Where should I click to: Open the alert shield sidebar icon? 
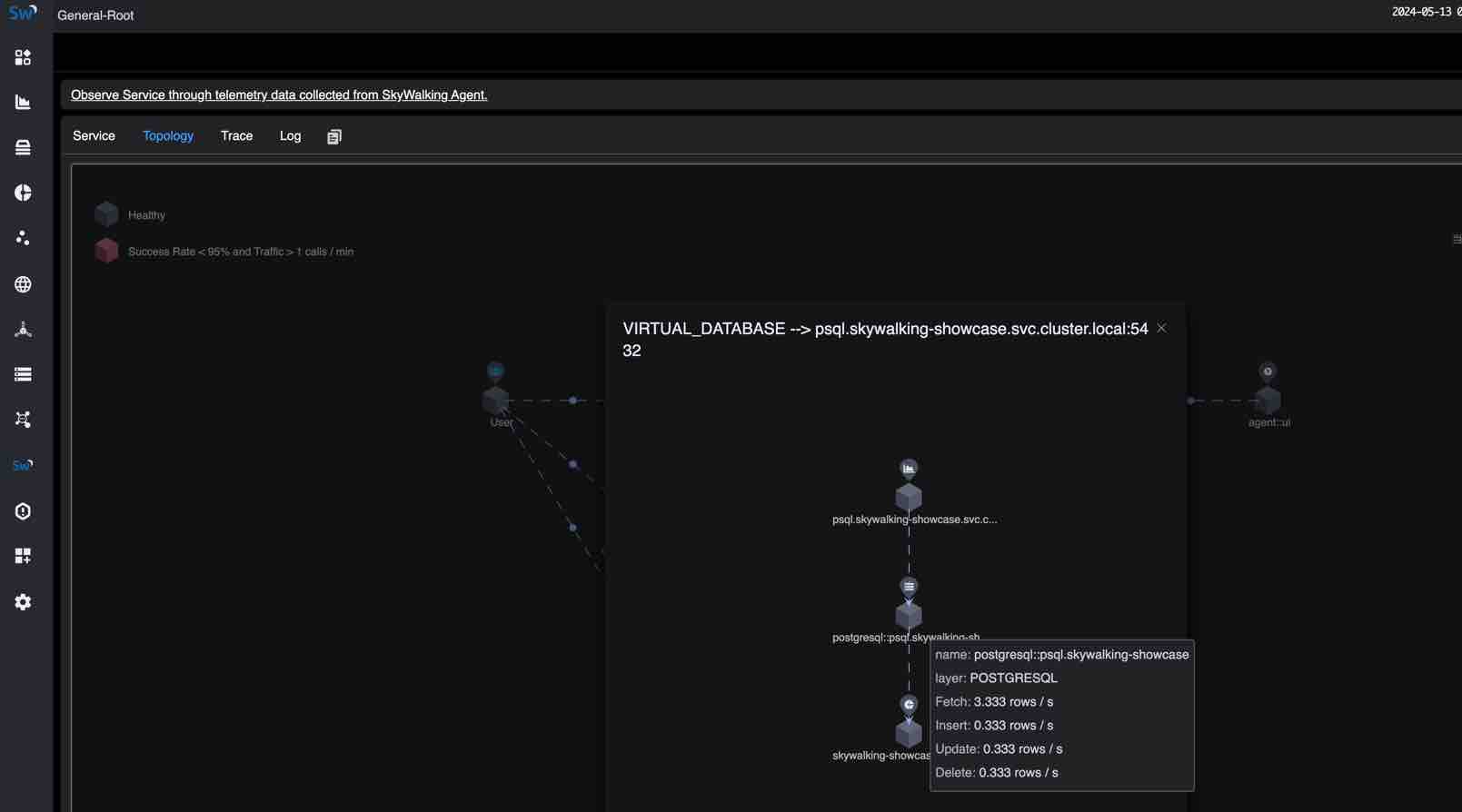pos(23,511)
